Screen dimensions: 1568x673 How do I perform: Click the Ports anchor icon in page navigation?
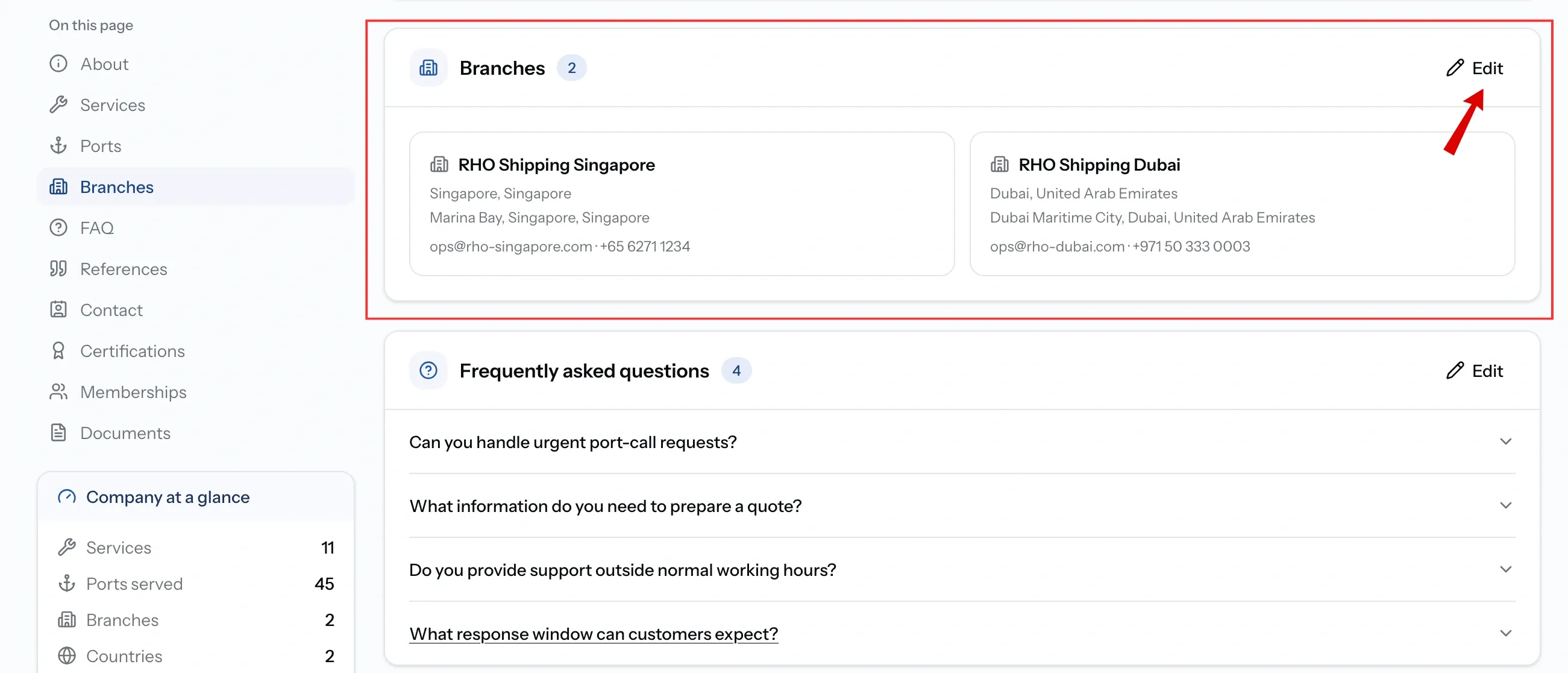coord(58,146)
